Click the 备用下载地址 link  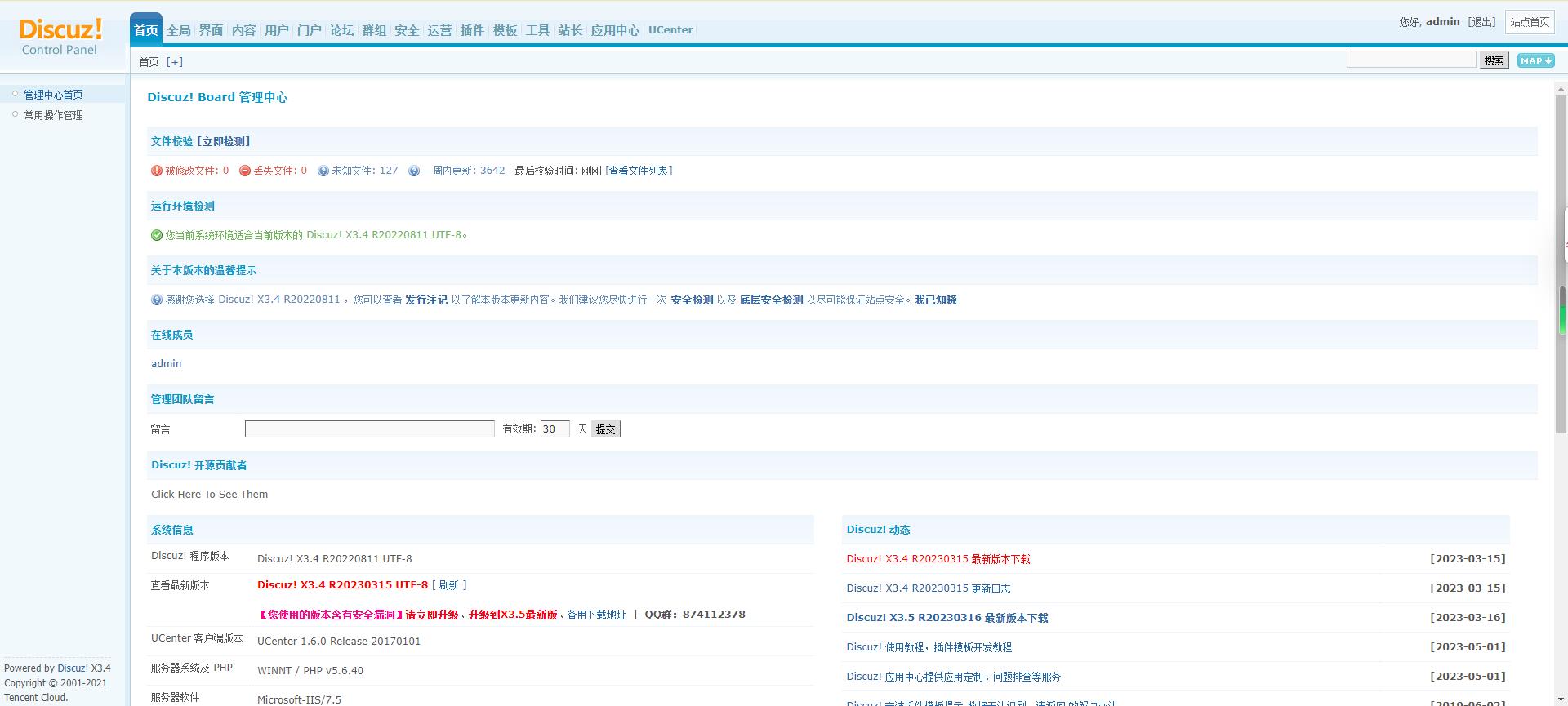[596, 615]
